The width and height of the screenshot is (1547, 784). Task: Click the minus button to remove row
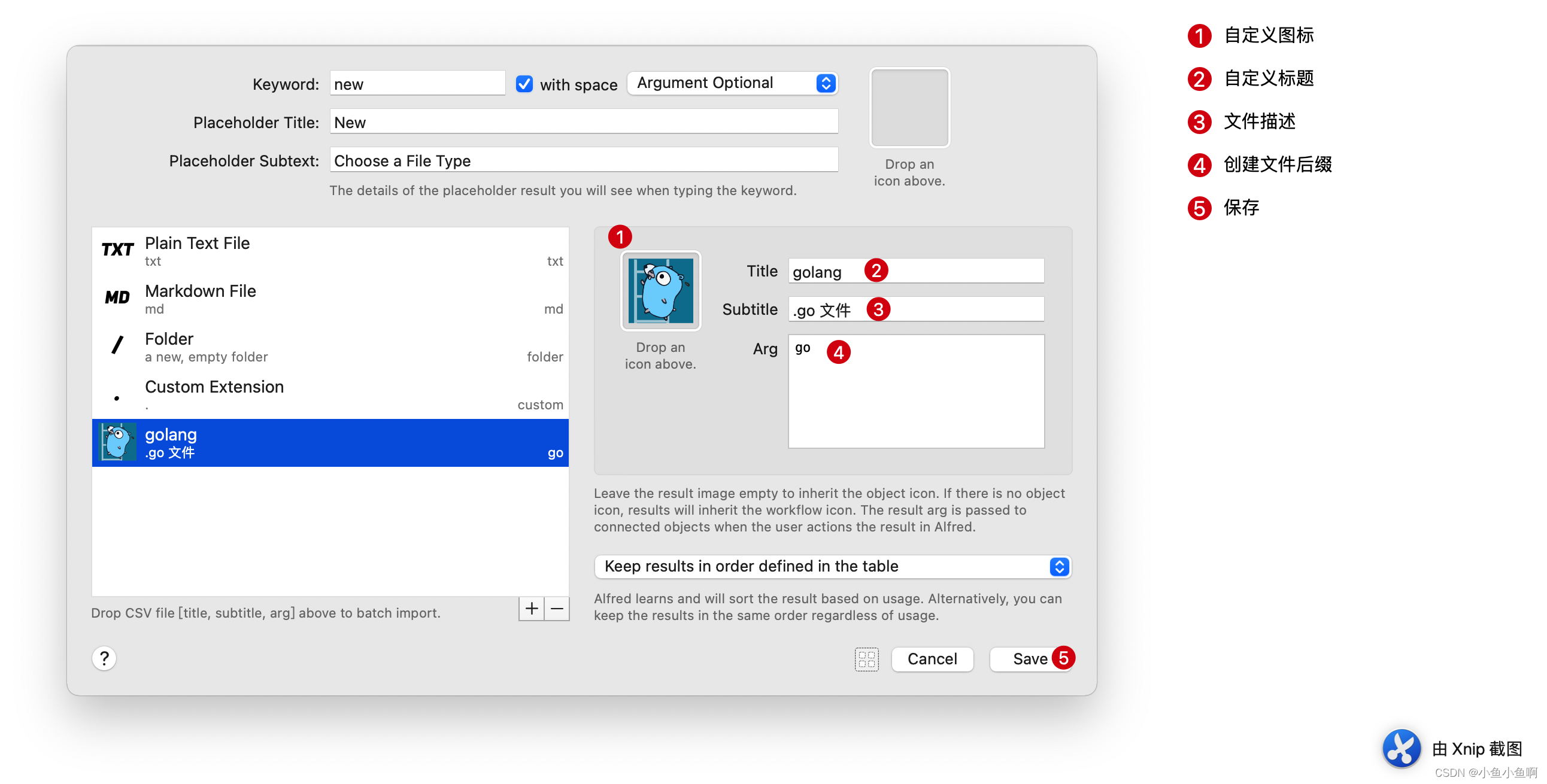557,609
